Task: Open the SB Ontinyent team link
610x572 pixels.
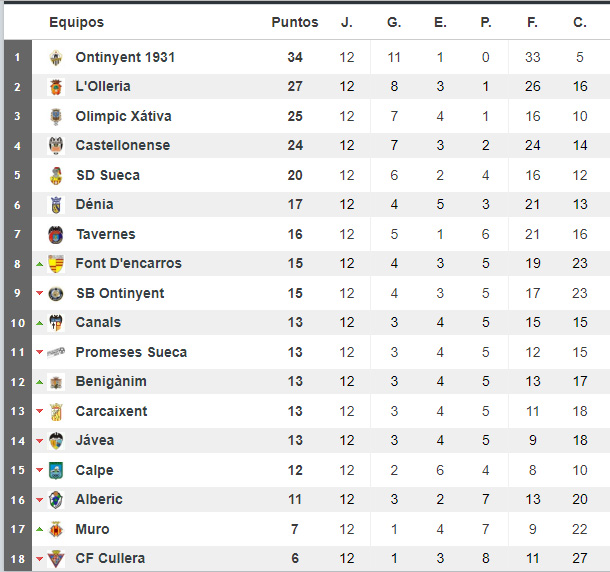Action: tap(120, 293)
